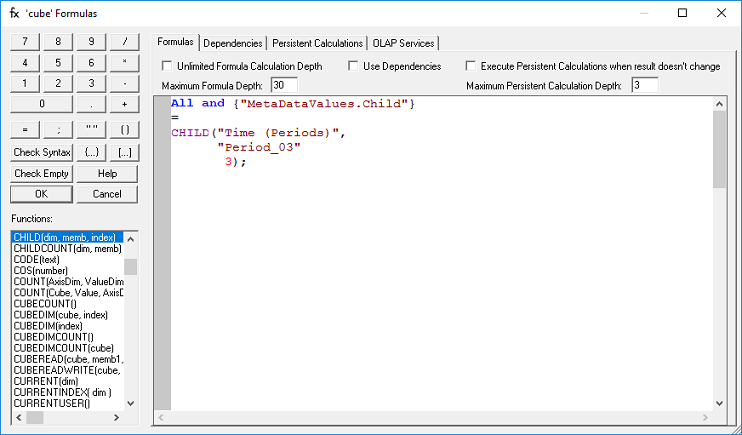Insert the curly braces {...} button
Screen dimensions: 742x435
click(91, 152)
